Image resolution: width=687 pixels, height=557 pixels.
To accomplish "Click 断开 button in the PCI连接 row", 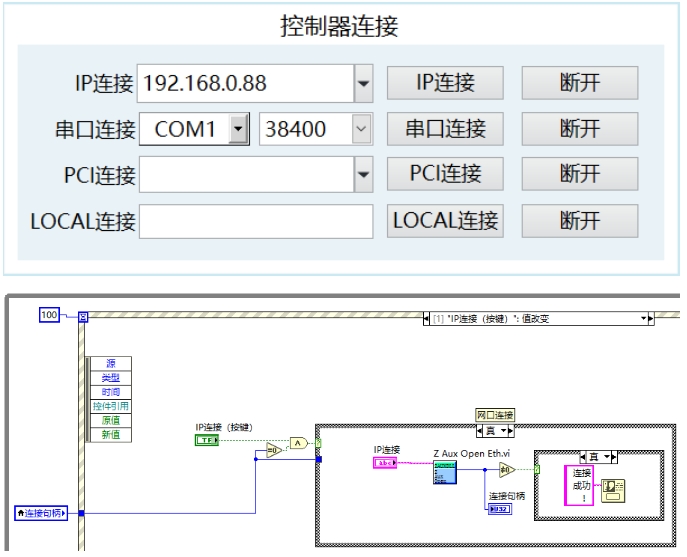I will click(x=580, y=174).
